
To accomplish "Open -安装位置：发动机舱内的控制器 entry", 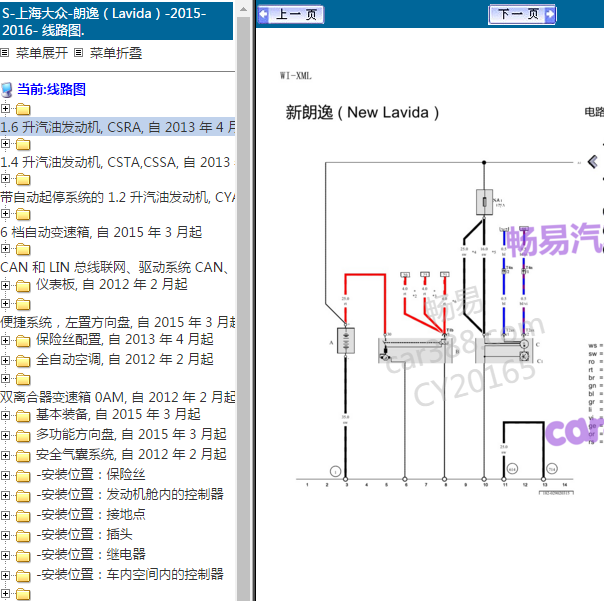I will (x=130, y=494).
